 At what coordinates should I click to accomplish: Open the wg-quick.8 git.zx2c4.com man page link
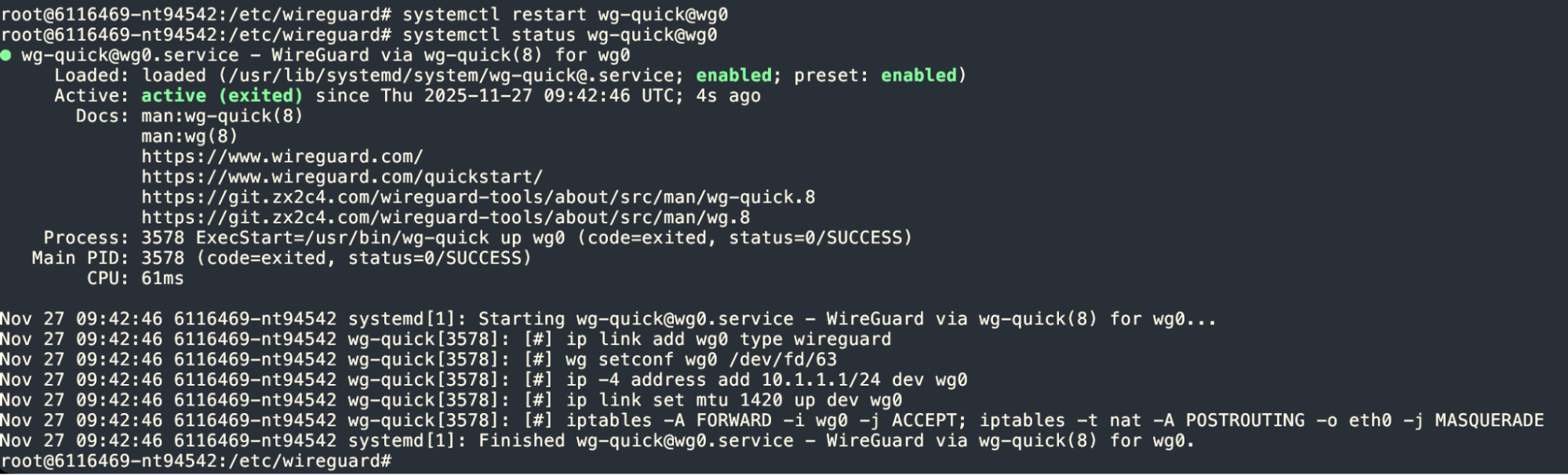pos(478,198)
